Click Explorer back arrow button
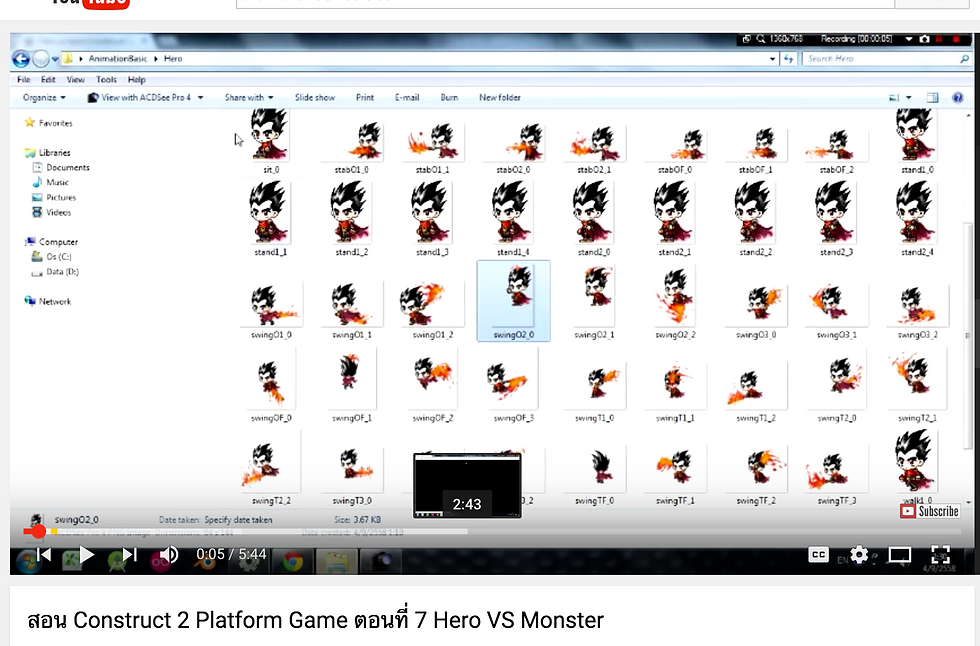Viewport: 980px width, 646px height. tap(21, 59)
